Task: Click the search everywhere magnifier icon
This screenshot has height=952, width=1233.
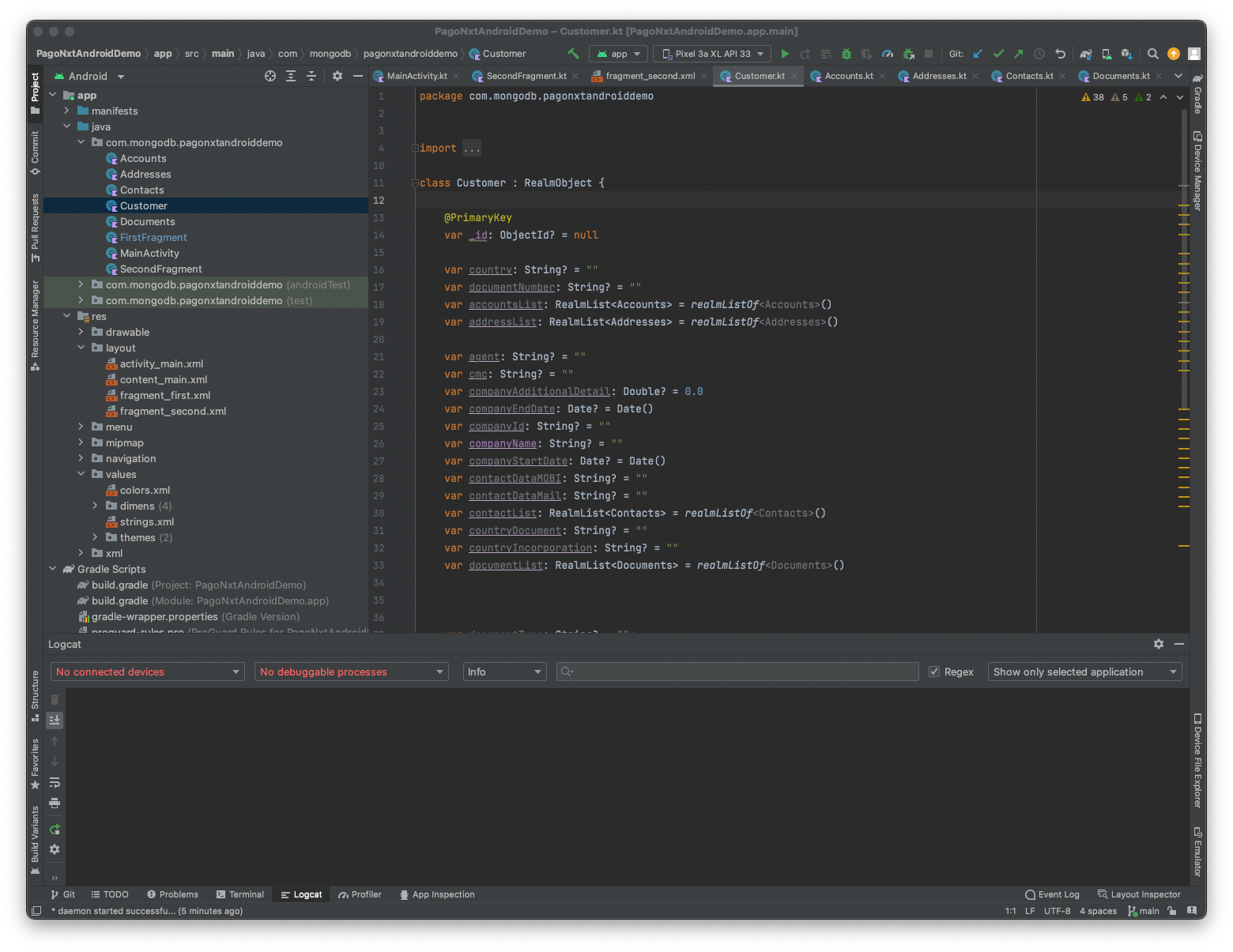Action: (x=1153, y=54)
